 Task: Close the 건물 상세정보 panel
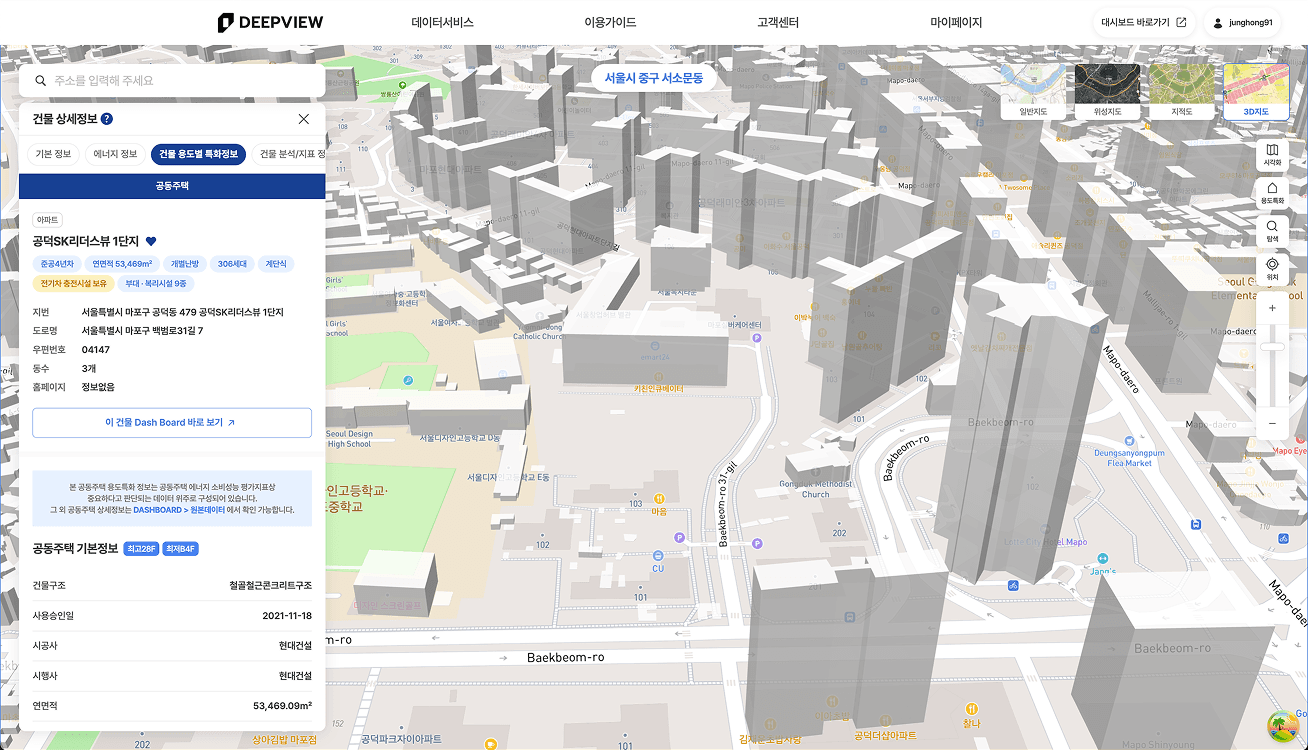click(x=304, y=119)
